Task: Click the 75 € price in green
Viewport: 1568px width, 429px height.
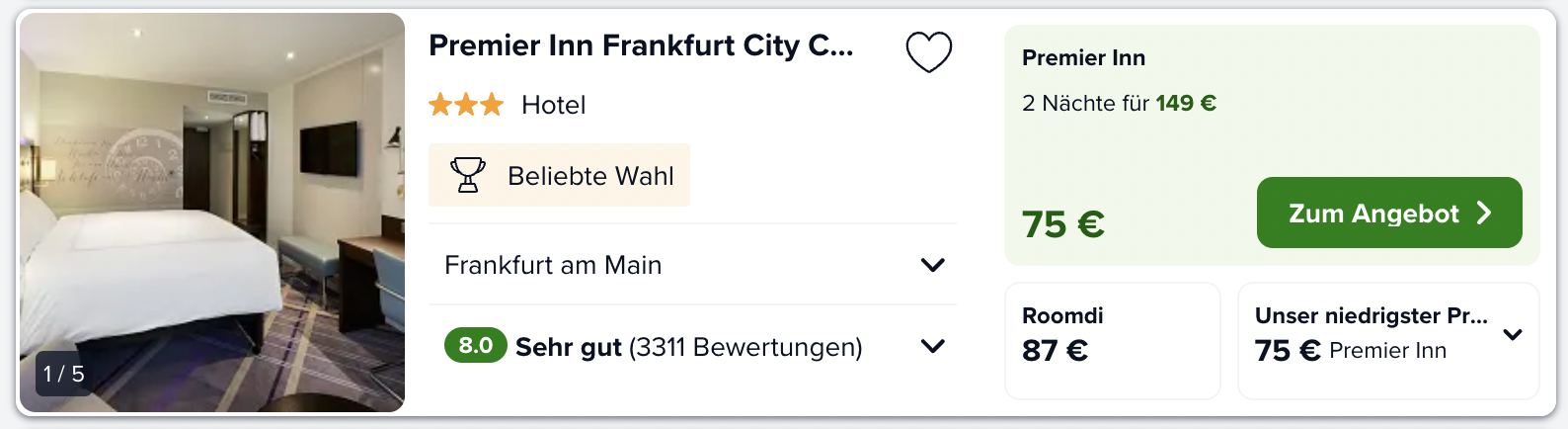Action: 1063,224
